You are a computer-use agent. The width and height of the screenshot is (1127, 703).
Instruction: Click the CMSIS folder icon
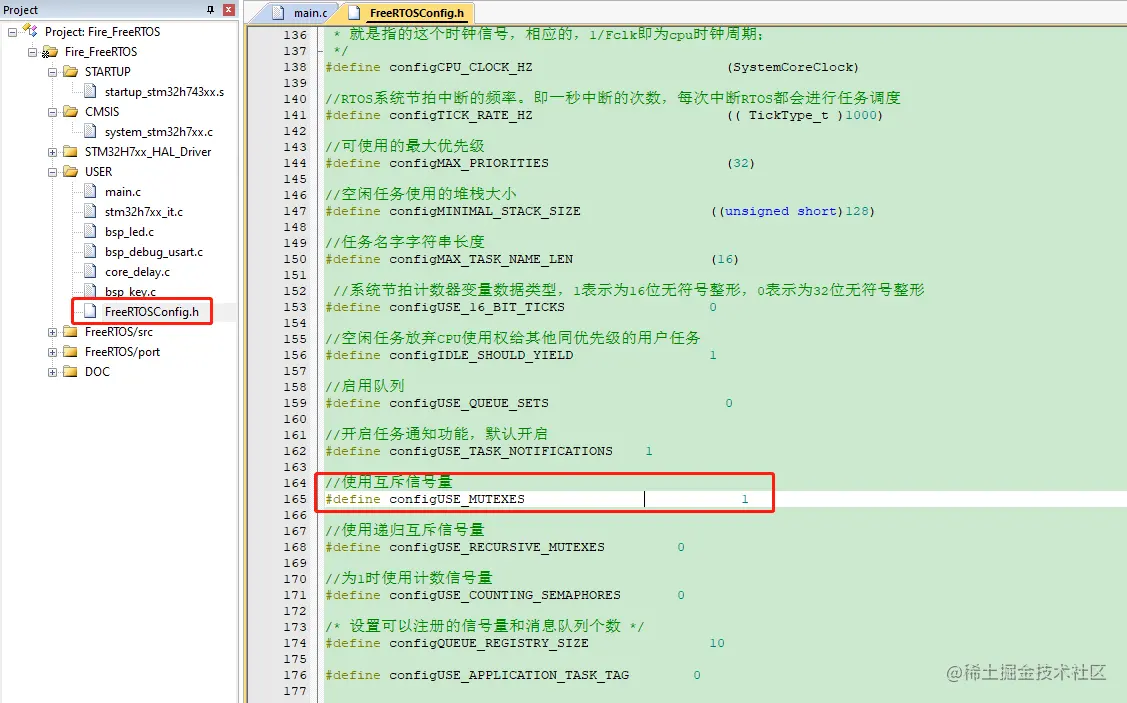pyautogui.click(x=70, y=111)
